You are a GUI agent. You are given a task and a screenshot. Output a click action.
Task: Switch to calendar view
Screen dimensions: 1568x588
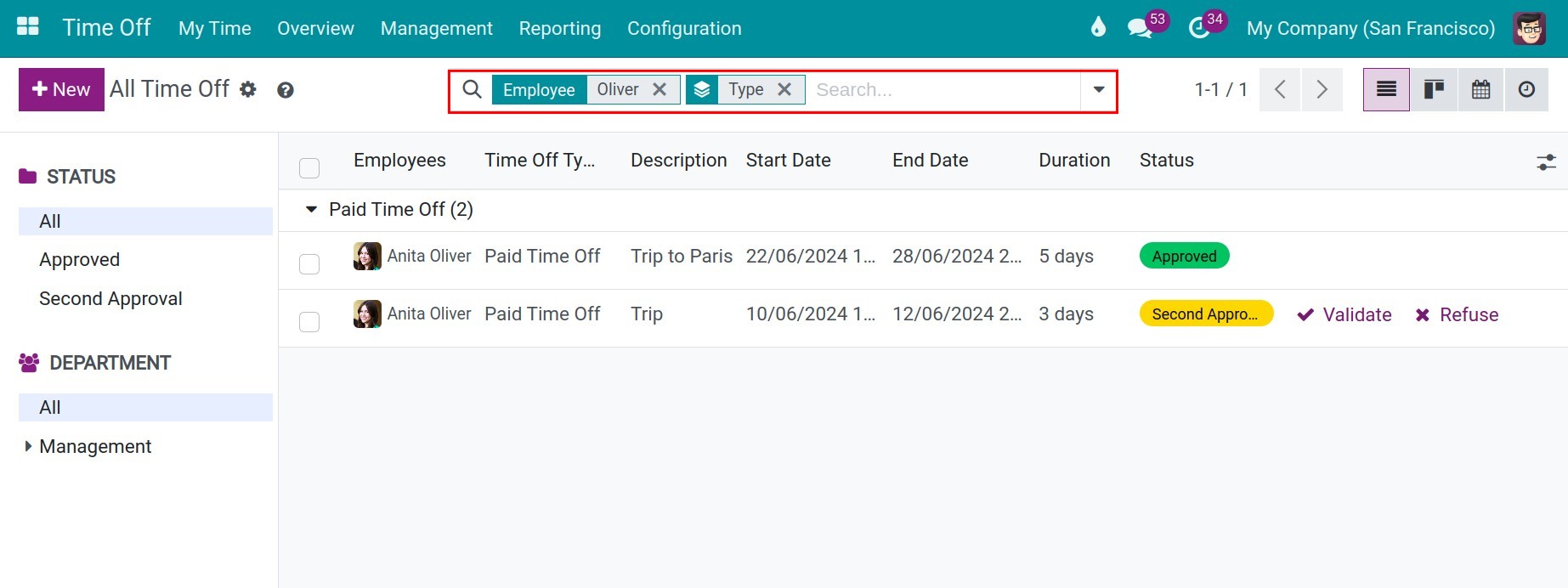pyautogui.click(x=1481, y=89)
